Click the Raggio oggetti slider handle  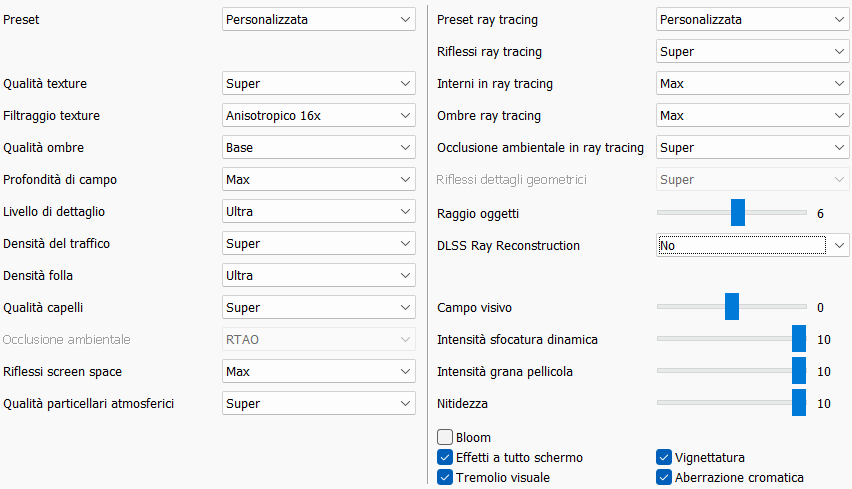[738, 212]
